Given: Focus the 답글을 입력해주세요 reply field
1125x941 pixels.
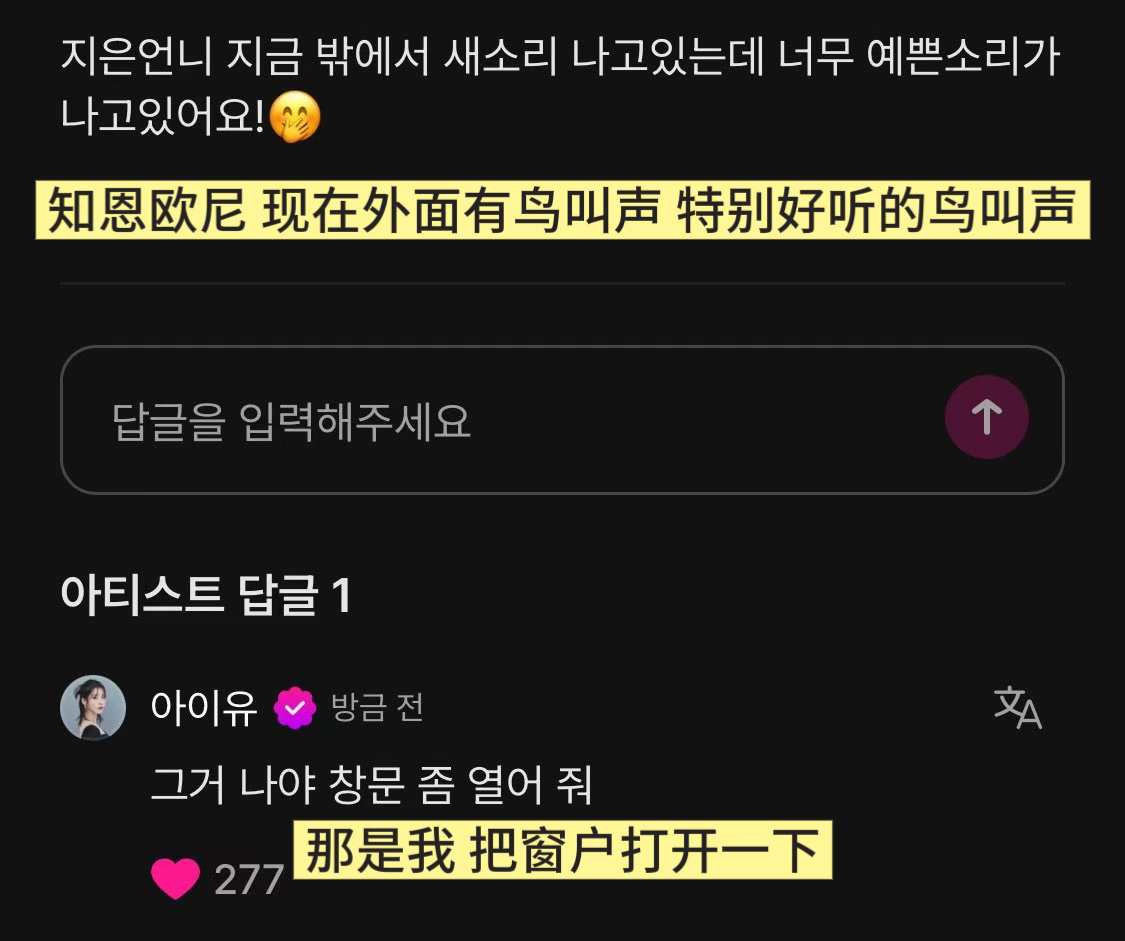Looking at the screenshot, I should point(562,420).
